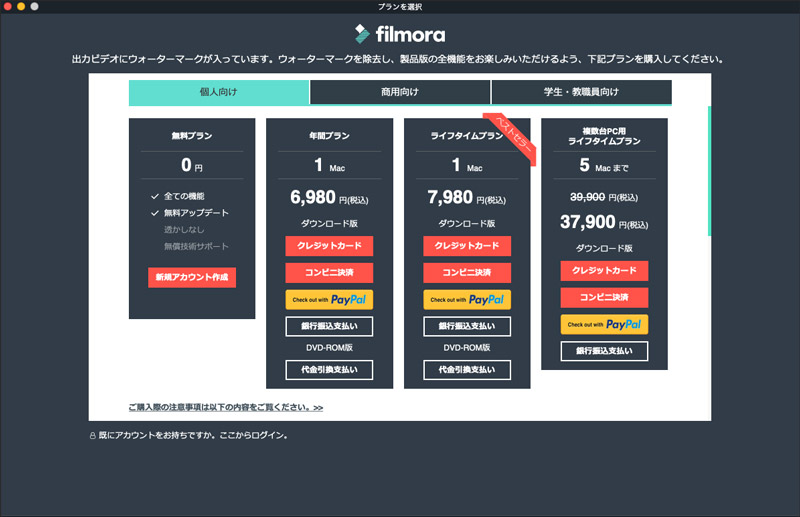Click the filmora logo icon
Viewport: 800px width, 517px height.
coord(362,34)
